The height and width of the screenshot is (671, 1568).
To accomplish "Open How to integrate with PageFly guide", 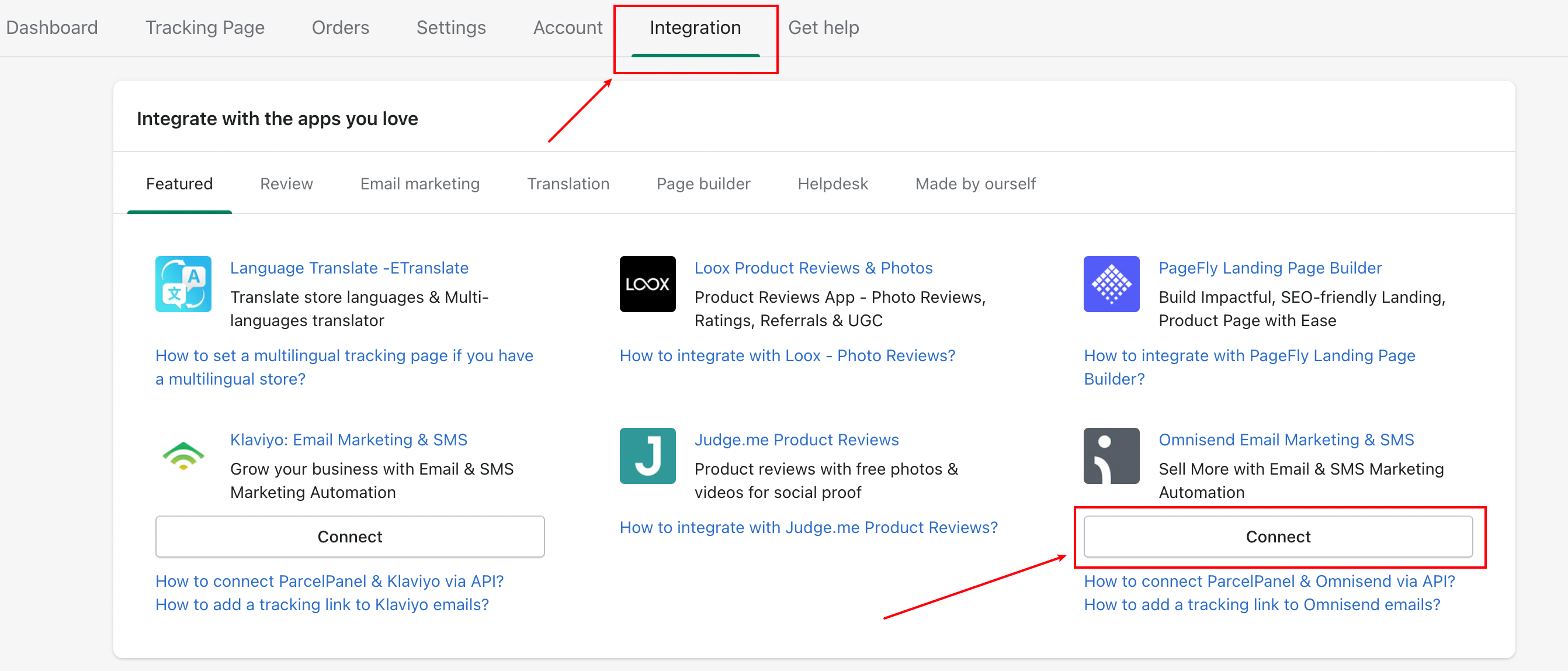I will point(1250,367).
